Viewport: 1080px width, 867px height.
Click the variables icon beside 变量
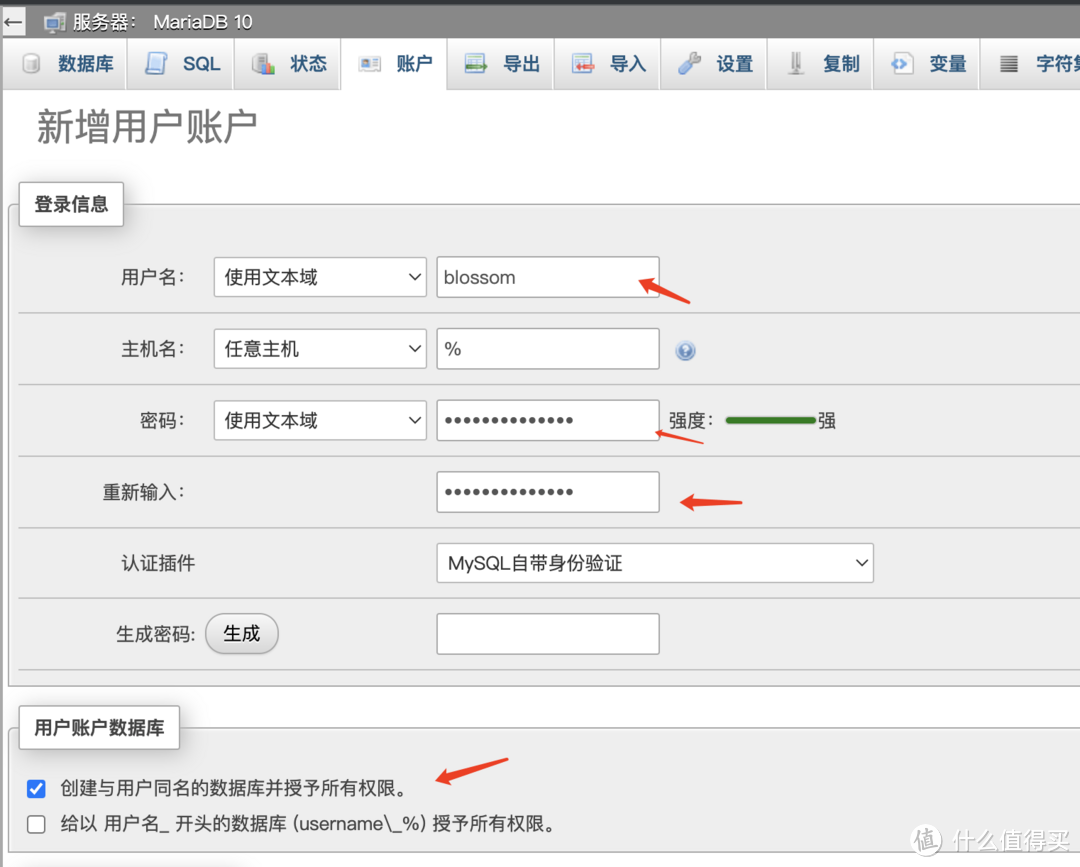tap(901, 63)
